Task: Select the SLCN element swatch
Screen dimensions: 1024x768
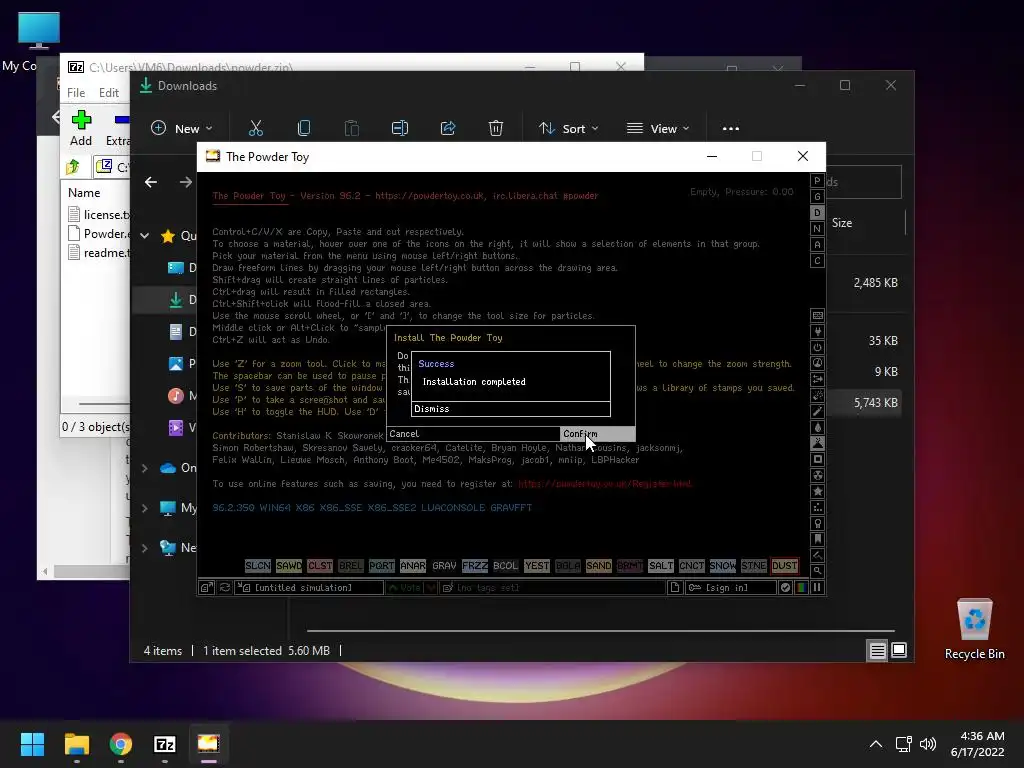Action: pos(258,566)
